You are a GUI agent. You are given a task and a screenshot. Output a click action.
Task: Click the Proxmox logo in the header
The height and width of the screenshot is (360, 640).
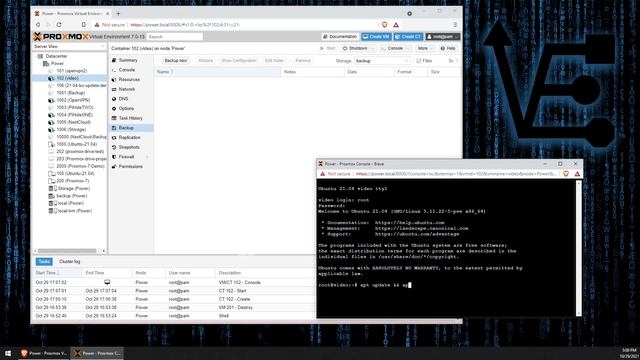coord(61,37)
